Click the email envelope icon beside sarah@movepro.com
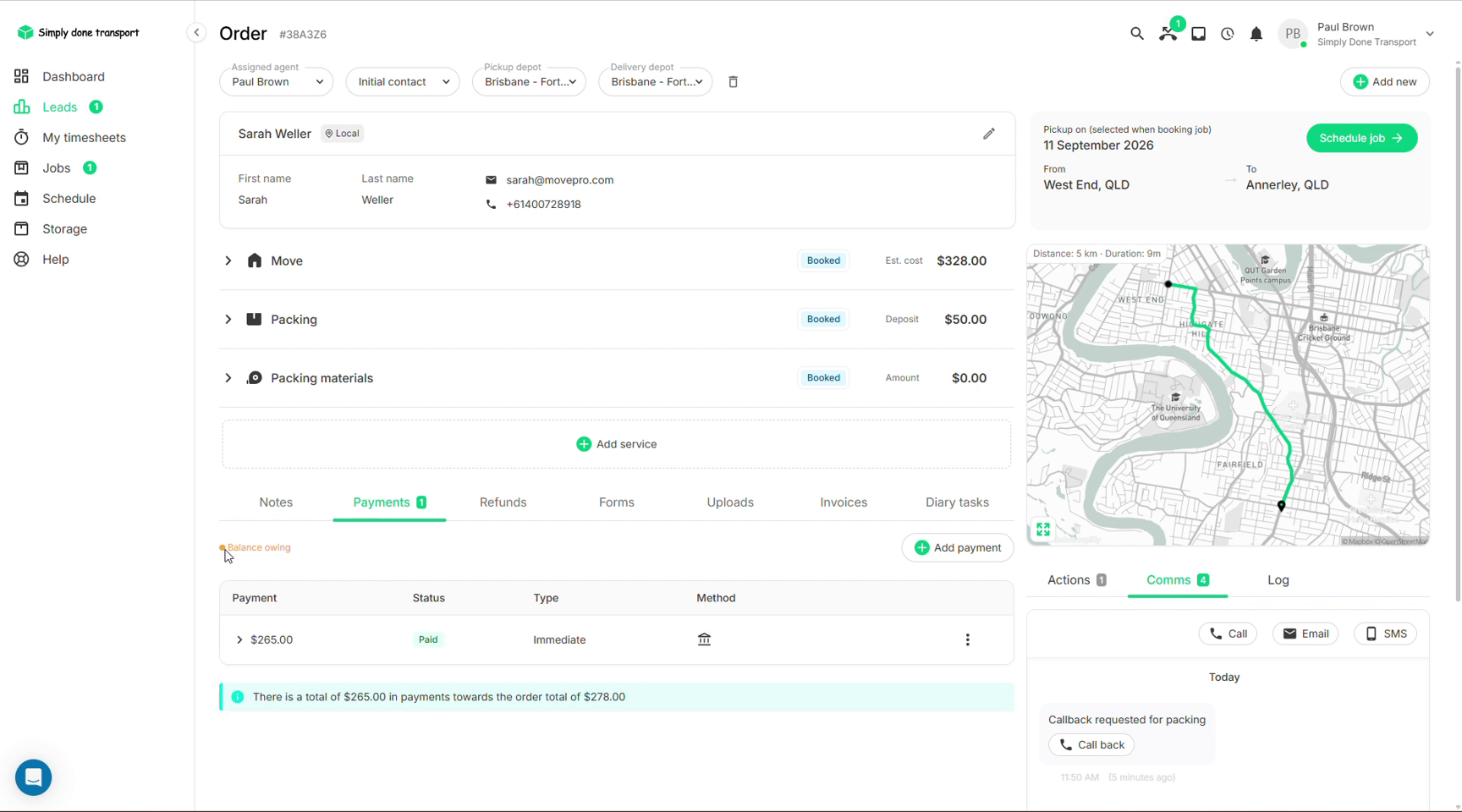 (491, 179)
